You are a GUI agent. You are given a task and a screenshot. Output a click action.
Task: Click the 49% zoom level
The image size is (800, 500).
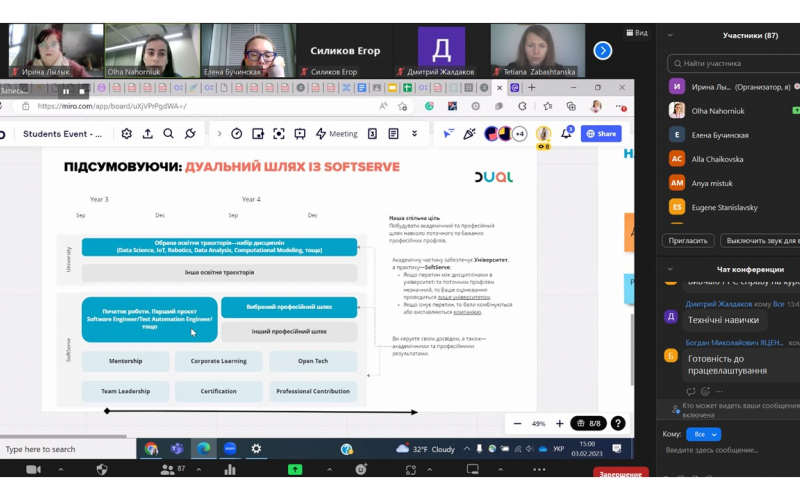pyautogui.click(x=538, y=423)
